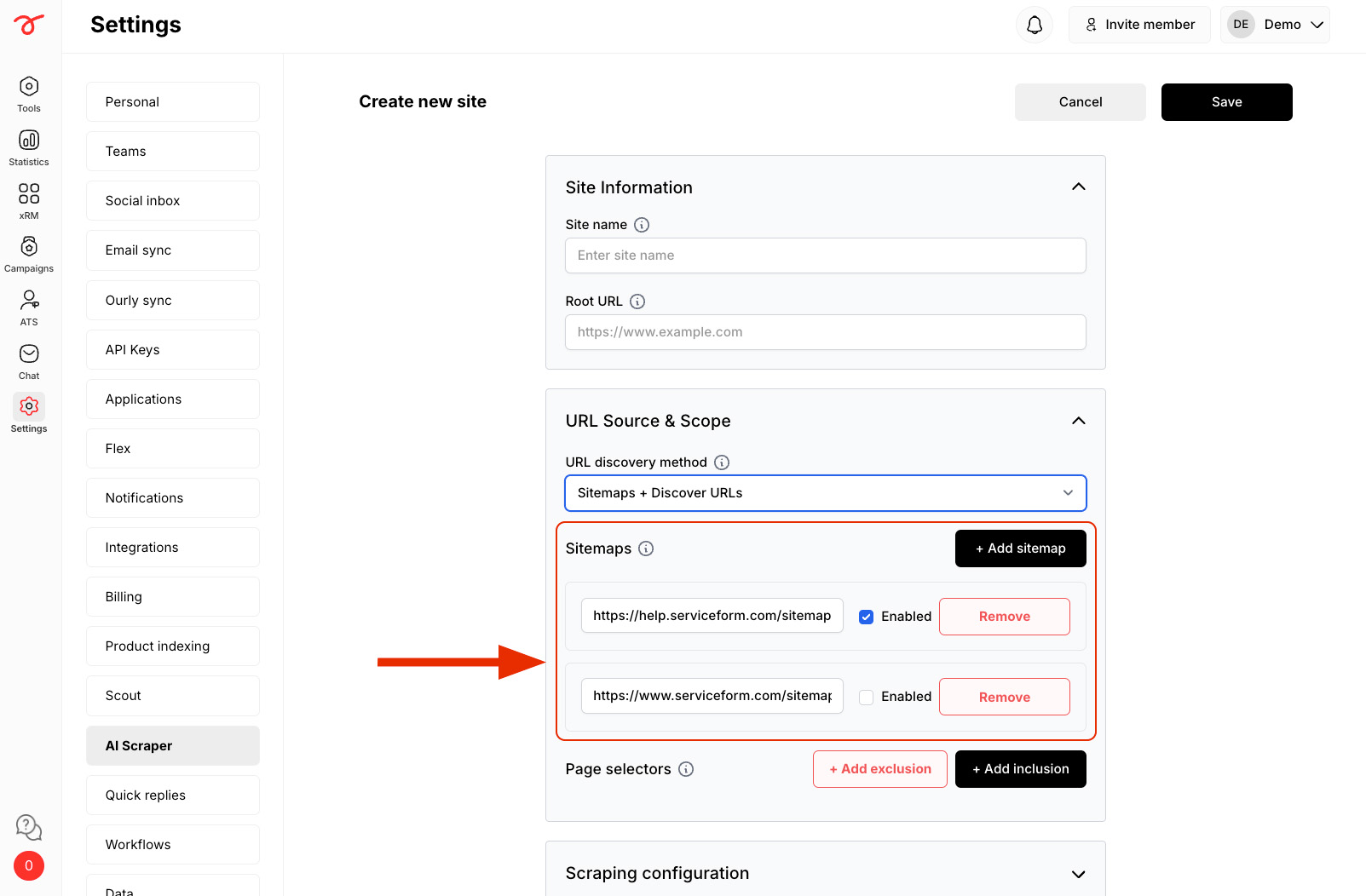Viewport: 1366px width, 896px height.
Task: Show Site name info tooltip
Action: pos(642,225)
